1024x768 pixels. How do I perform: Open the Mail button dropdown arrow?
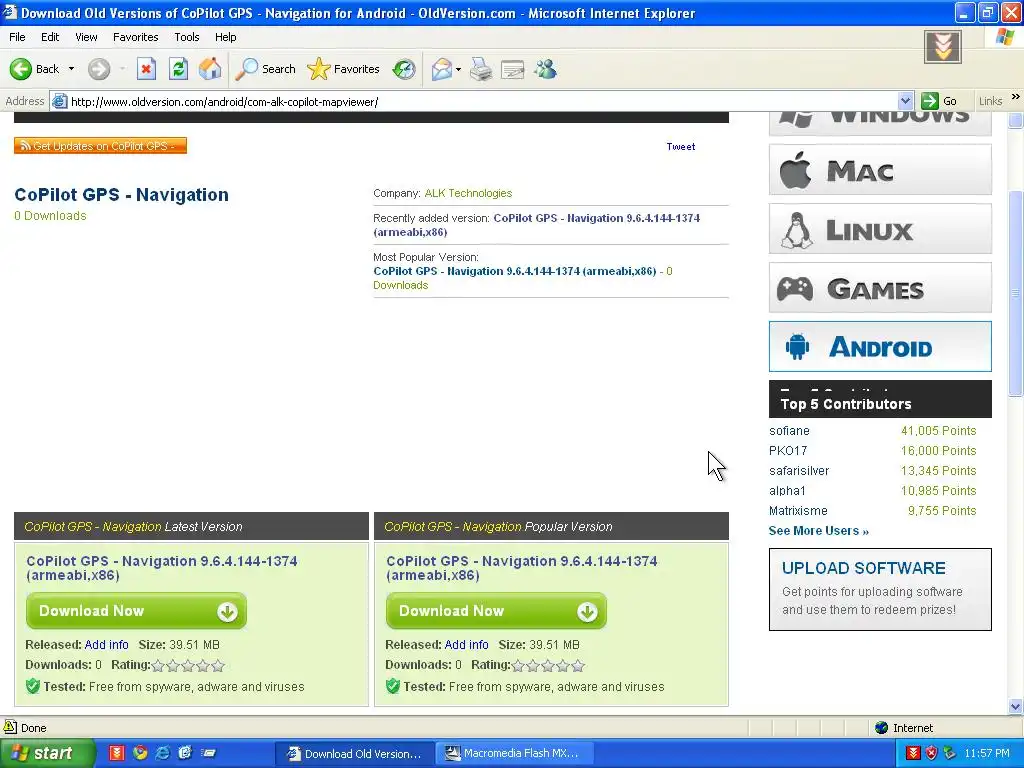[458, 69]
